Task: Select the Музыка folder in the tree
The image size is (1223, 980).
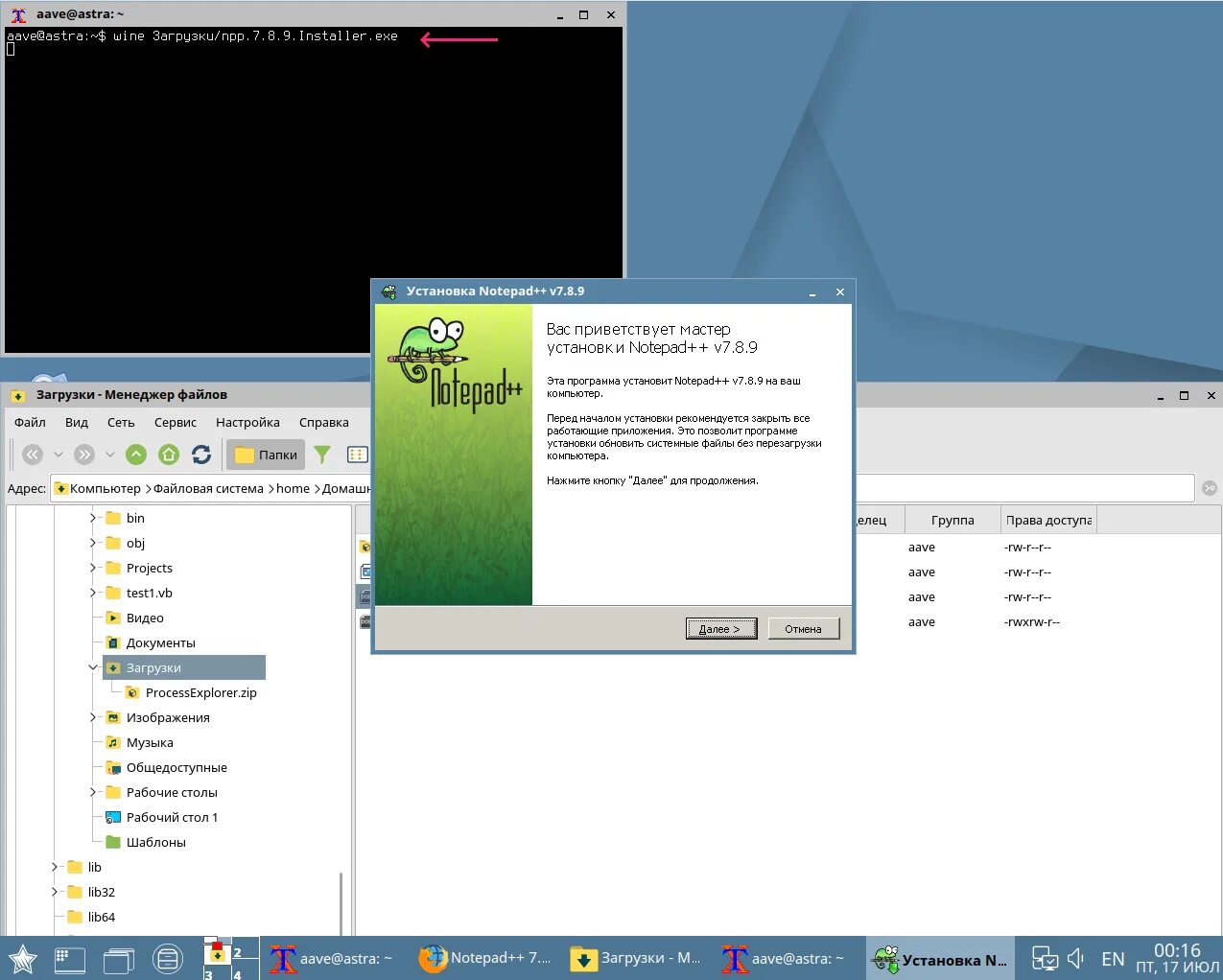Action: pyautogui.click(x=139, y=742)
